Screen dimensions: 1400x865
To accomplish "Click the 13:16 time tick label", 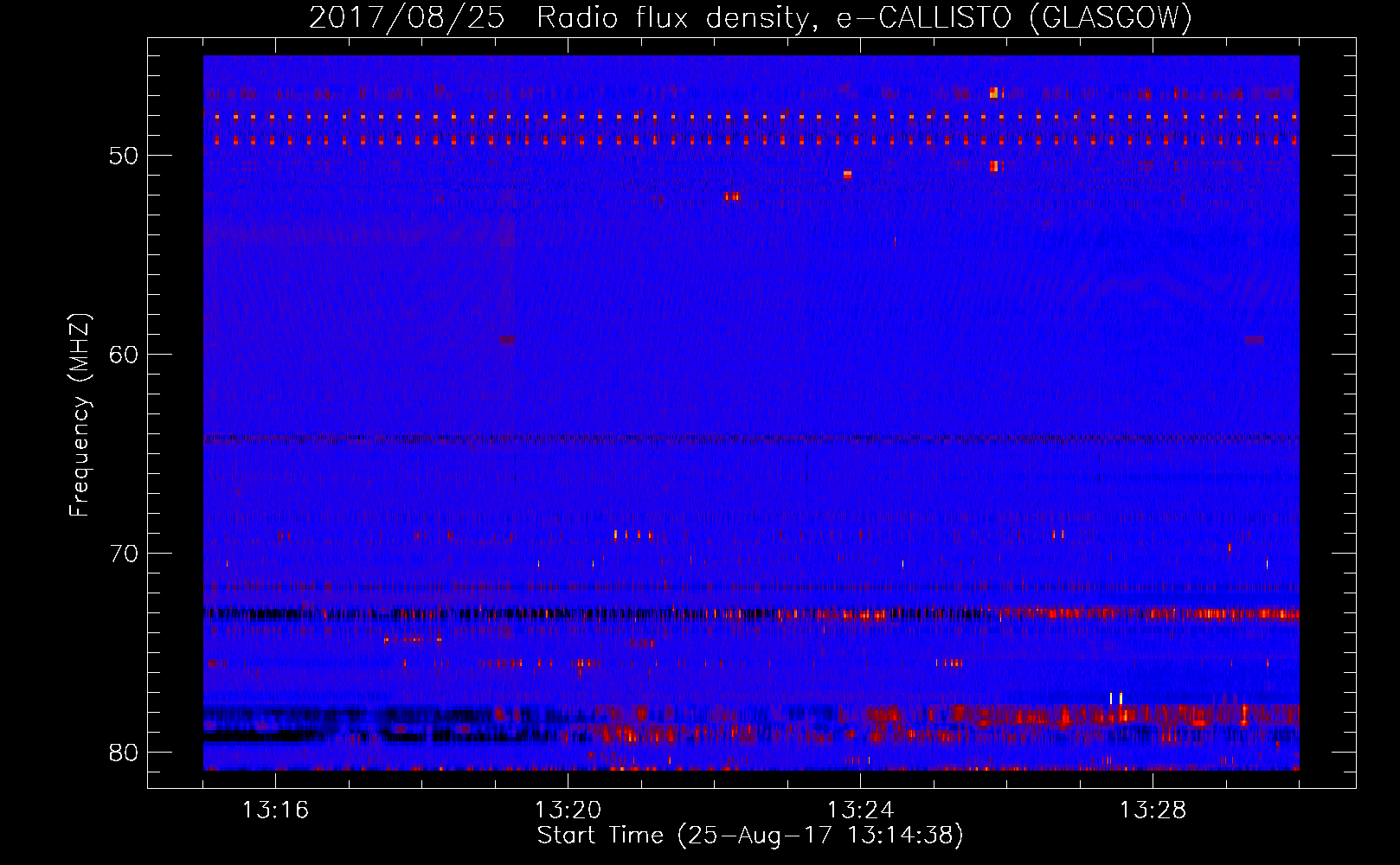I will point(275,811).
